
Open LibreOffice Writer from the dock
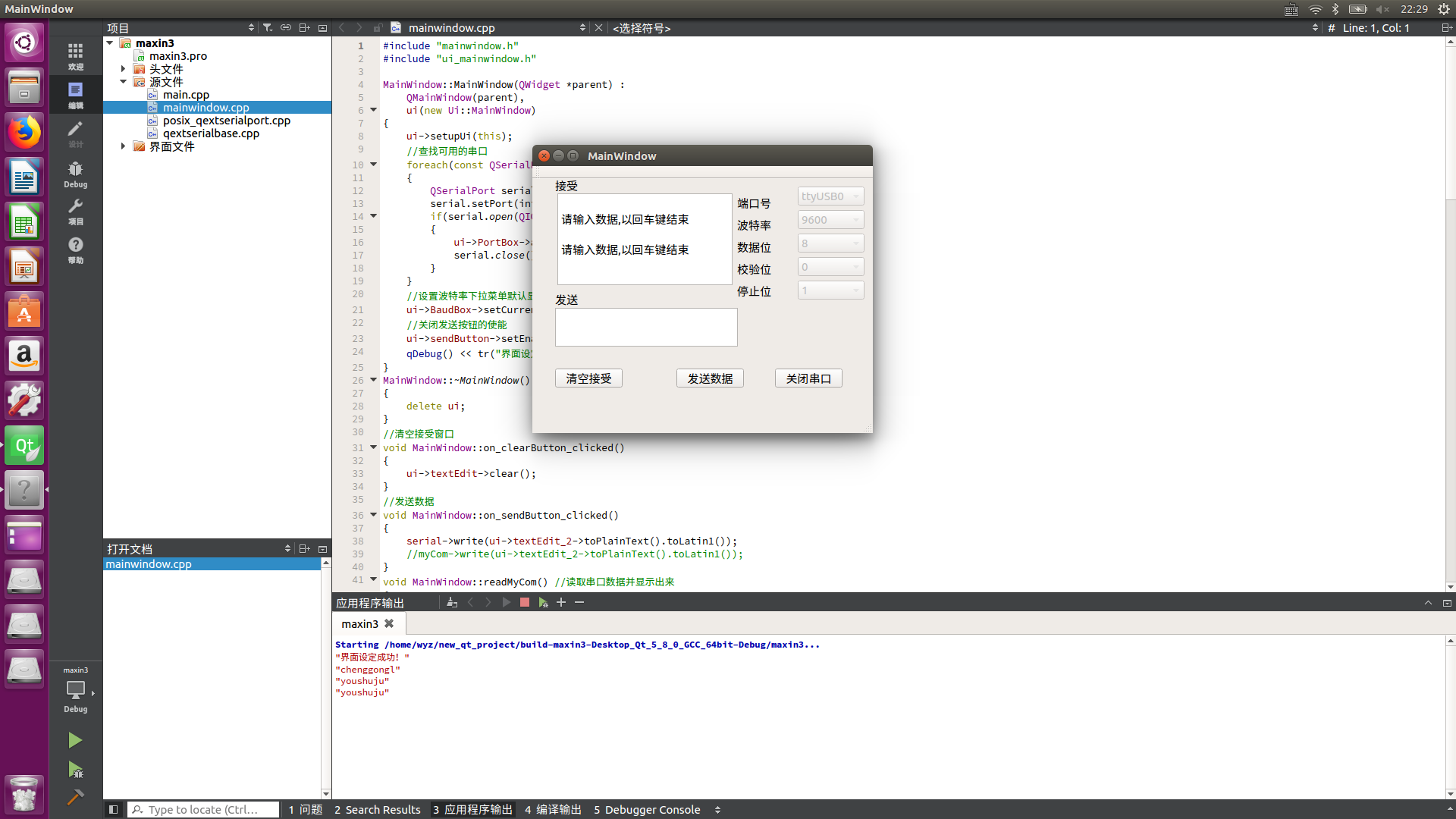coord(24,177)
